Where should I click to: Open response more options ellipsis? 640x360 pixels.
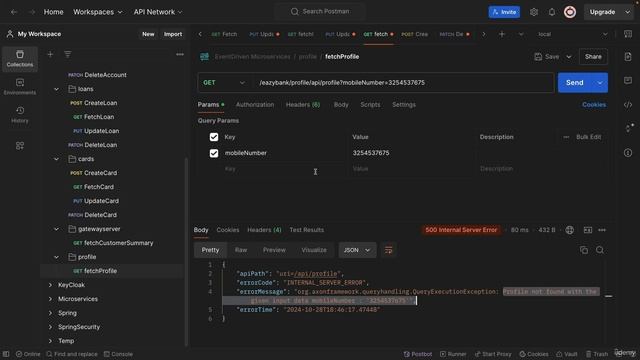pos(602,230)
